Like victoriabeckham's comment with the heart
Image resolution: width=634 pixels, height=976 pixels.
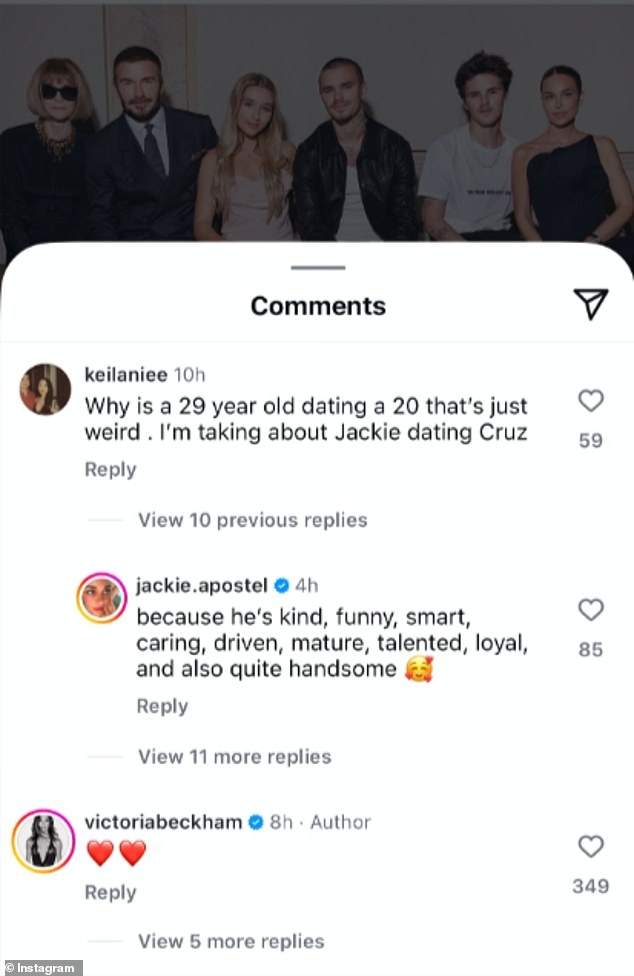tap(591, 847)
